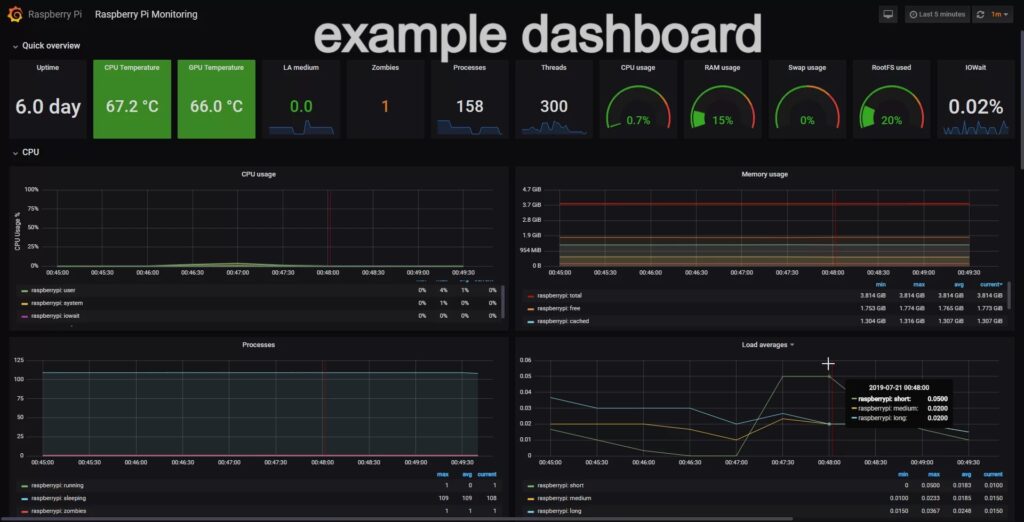Collapse the CPU row section
This screenshot has height=522, width=1024.
(26, 152)
